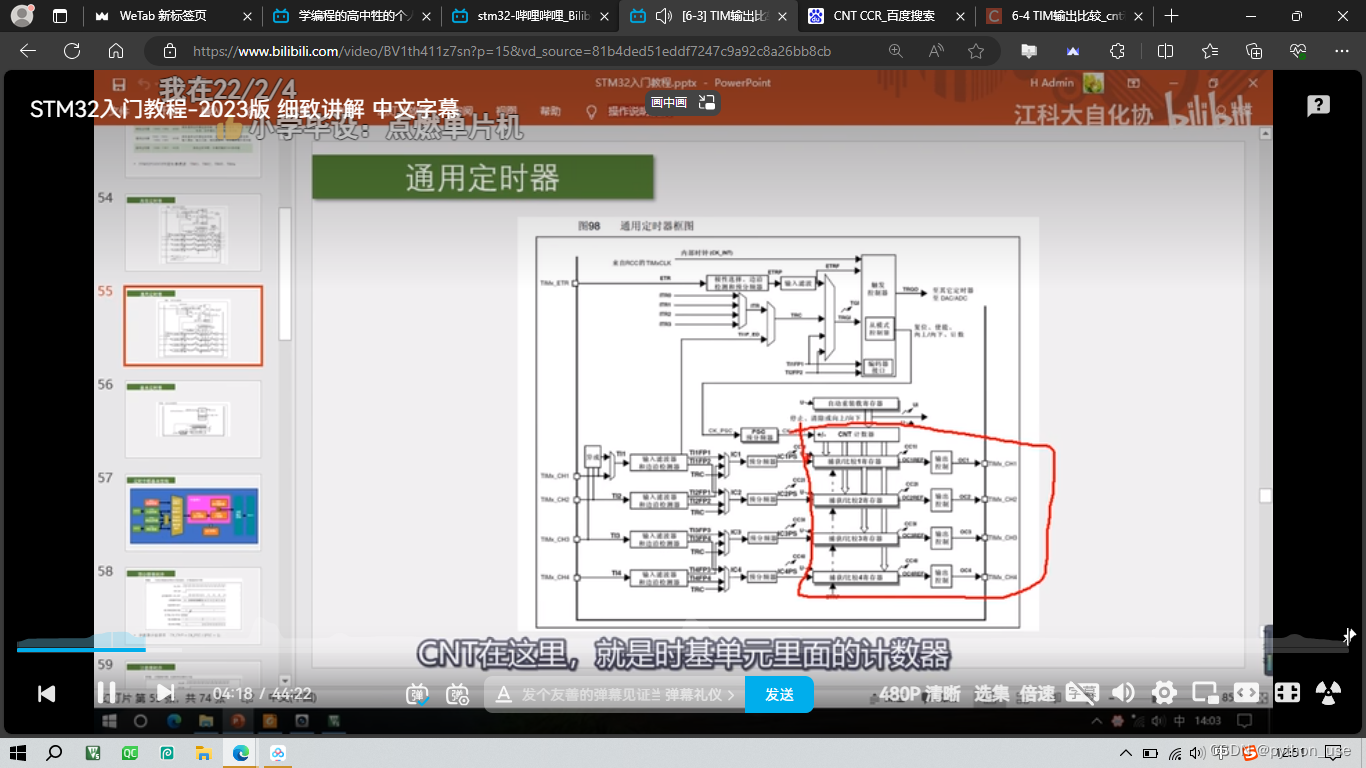Close the CNT CCR_百度搜索 tab

pos(960,16)
